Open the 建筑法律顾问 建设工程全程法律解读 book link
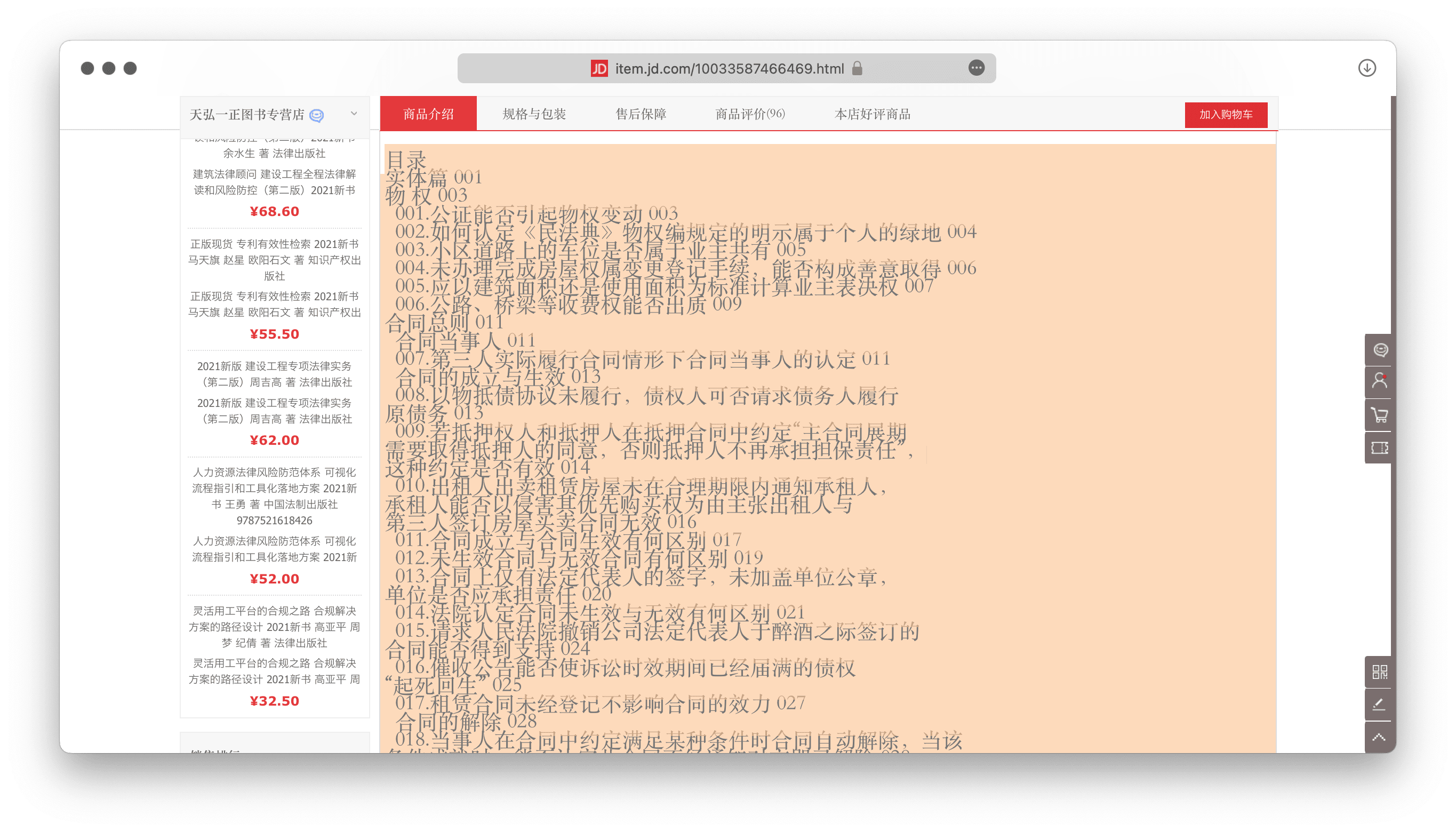 [x=274, y=182]
